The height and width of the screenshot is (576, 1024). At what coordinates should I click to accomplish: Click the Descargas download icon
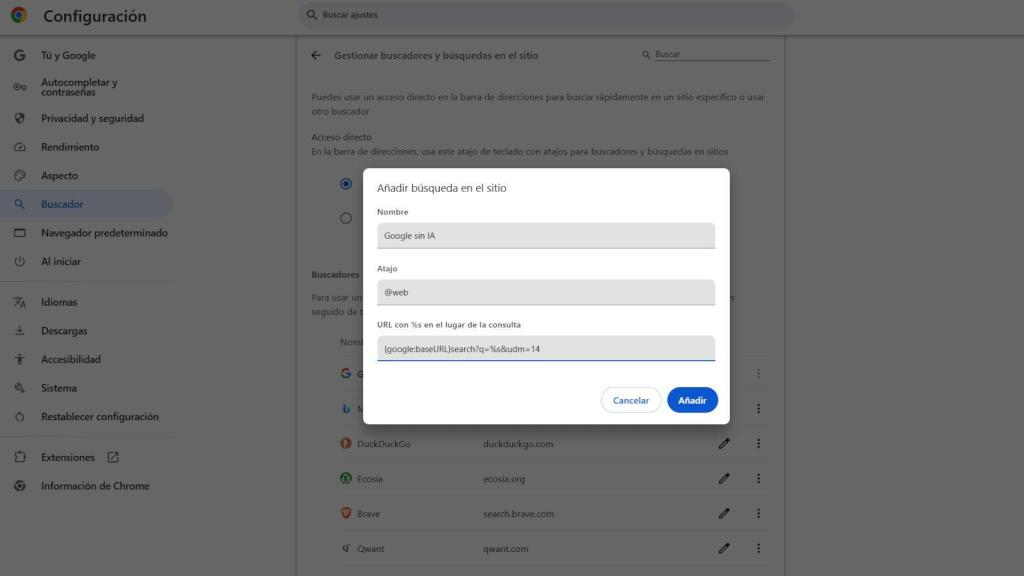(20, 330)
